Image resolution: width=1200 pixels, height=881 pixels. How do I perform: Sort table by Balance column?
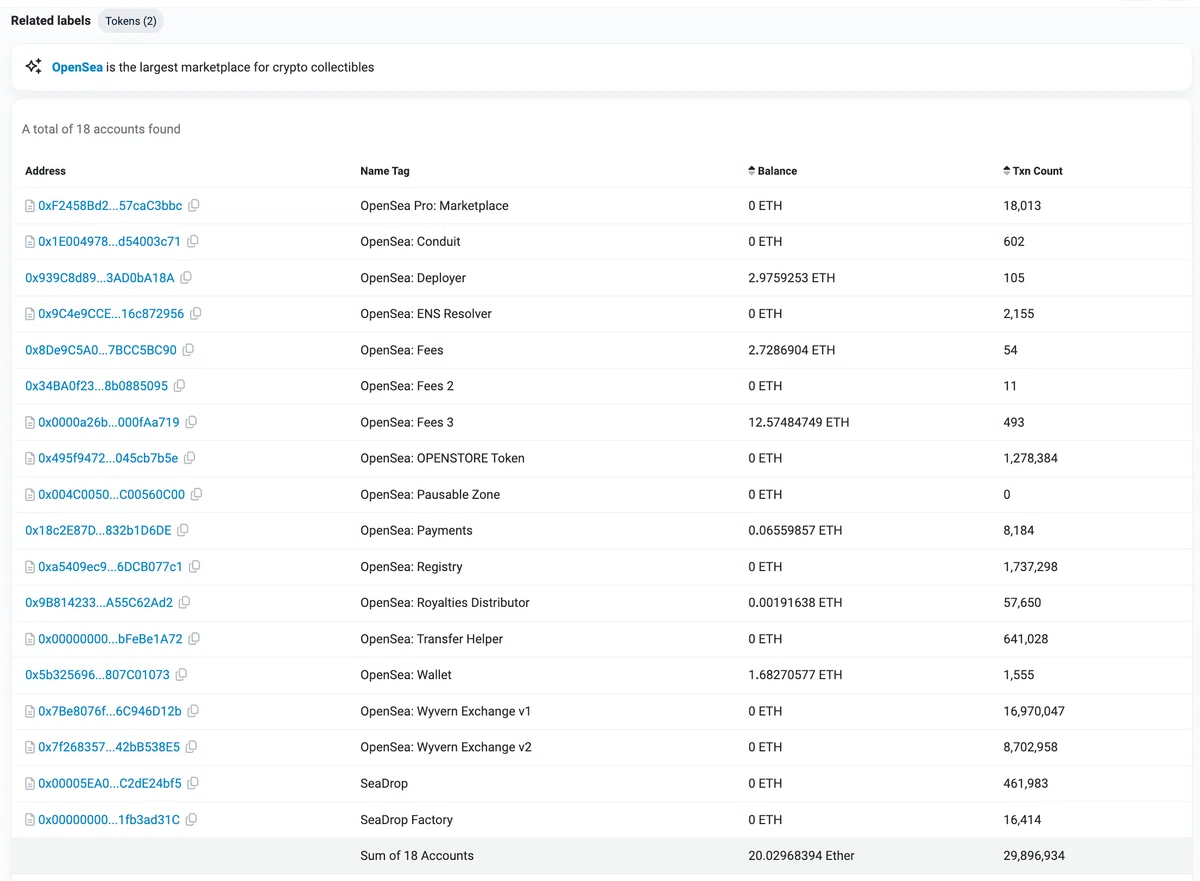pos(772,171)
